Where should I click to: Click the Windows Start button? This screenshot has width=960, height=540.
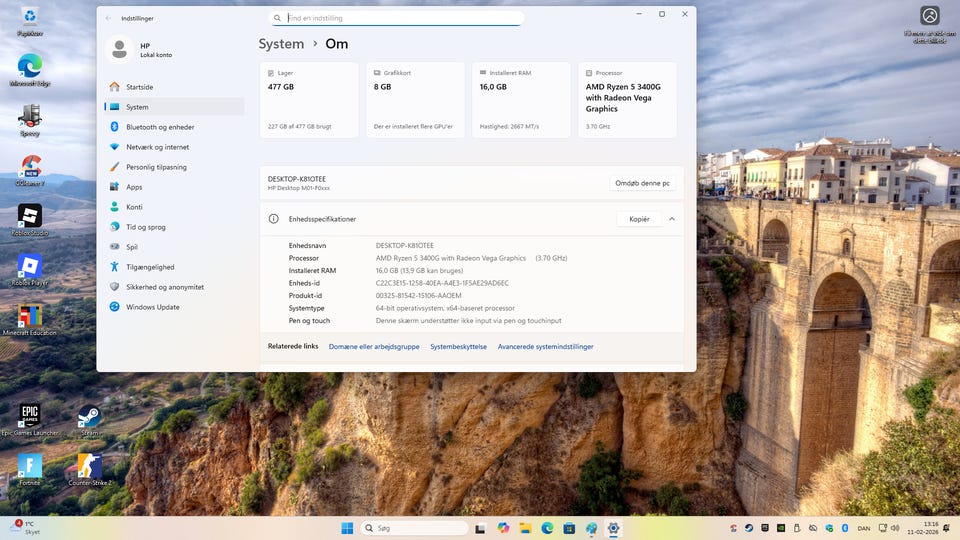tap(347, 528)
